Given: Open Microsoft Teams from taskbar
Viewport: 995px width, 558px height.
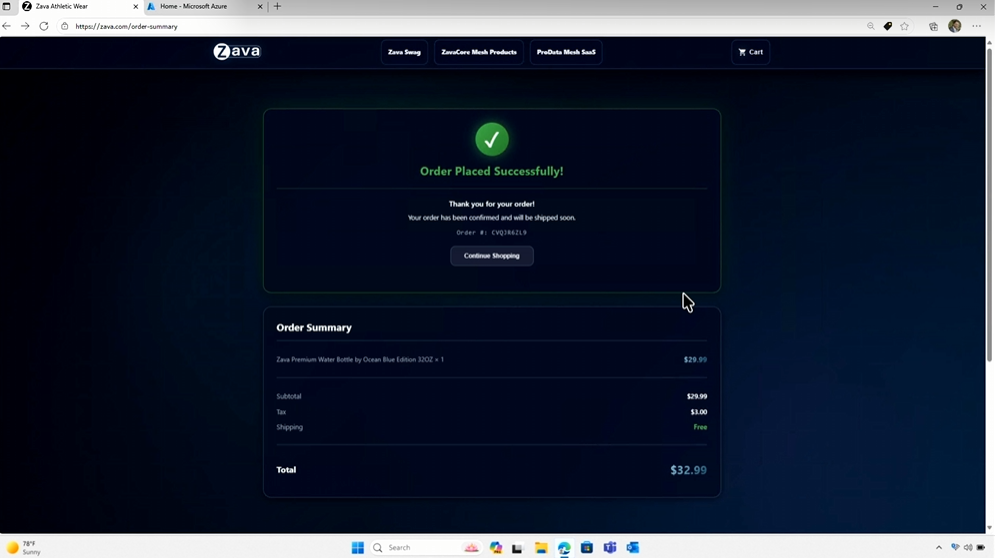Looking at the screenshot, I should pyautogui.click(x=610, y=547).
